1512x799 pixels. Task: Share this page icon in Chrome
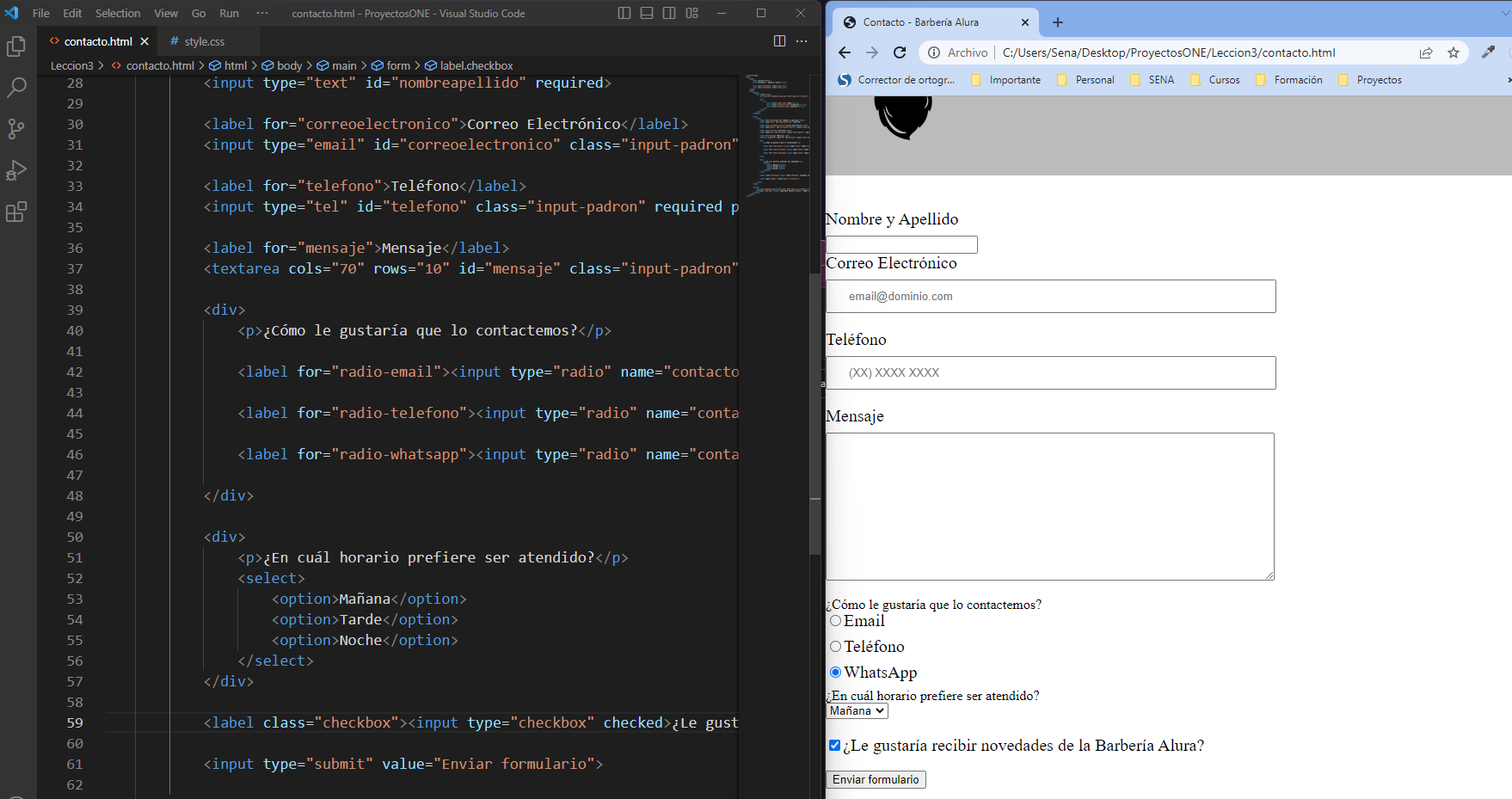pos(1426,52)
